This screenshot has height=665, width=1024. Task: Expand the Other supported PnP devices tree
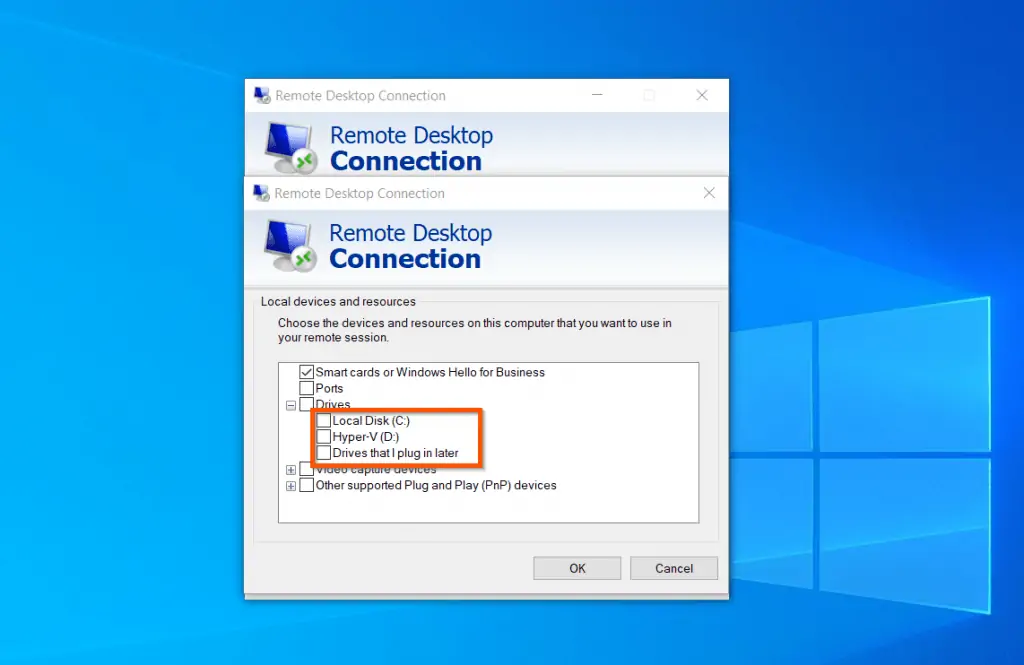point(291,485)
